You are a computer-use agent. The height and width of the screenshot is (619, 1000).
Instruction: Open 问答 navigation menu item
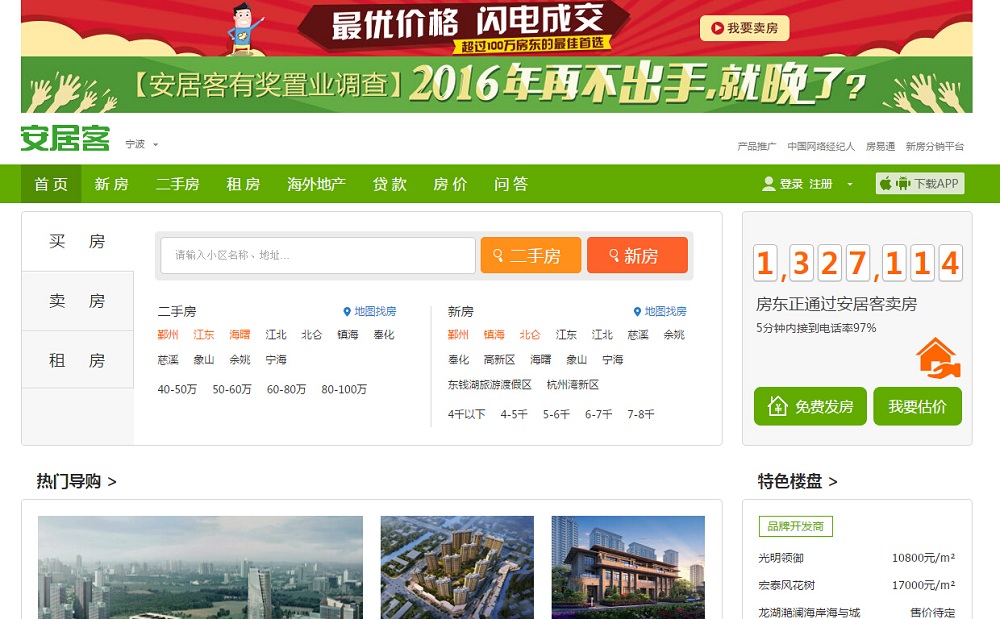click(511, 184)
